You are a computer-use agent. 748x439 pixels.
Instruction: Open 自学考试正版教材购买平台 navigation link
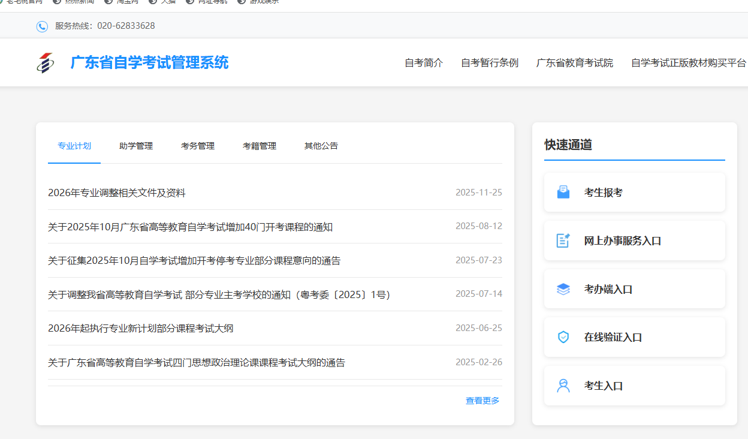click(688, 63)
